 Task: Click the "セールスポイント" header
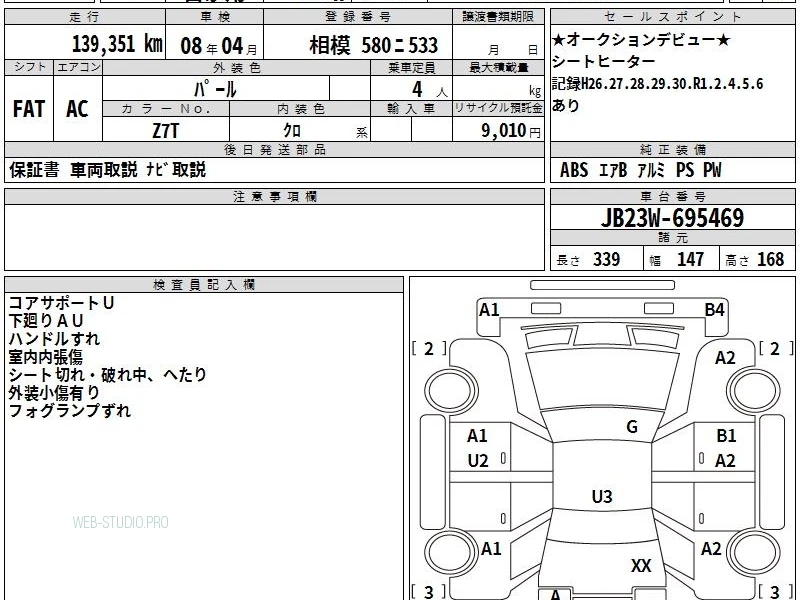[x=672, y=16]
